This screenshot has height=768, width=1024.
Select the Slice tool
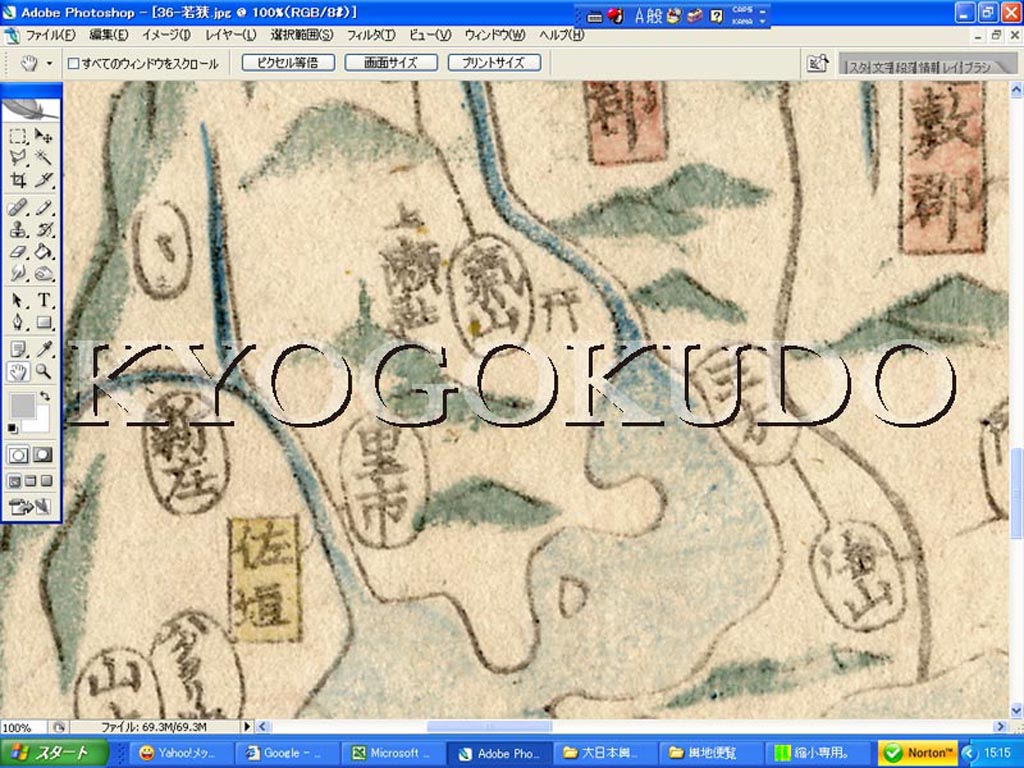tap(43, 180)
